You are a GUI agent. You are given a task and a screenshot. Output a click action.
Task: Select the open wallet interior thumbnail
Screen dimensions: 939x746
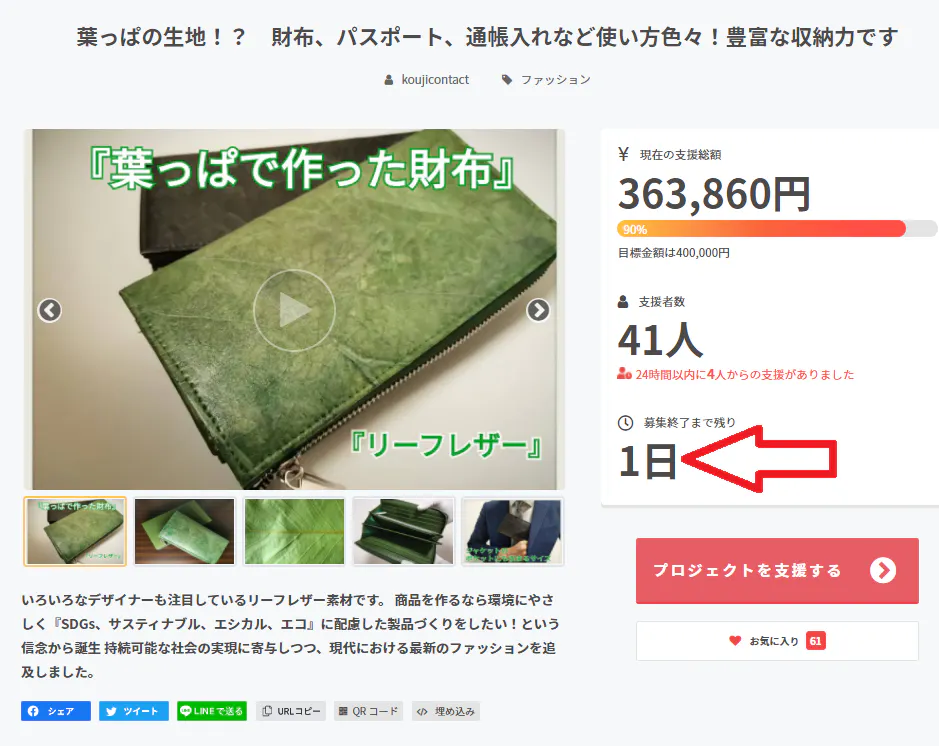[x=404, y=531]
